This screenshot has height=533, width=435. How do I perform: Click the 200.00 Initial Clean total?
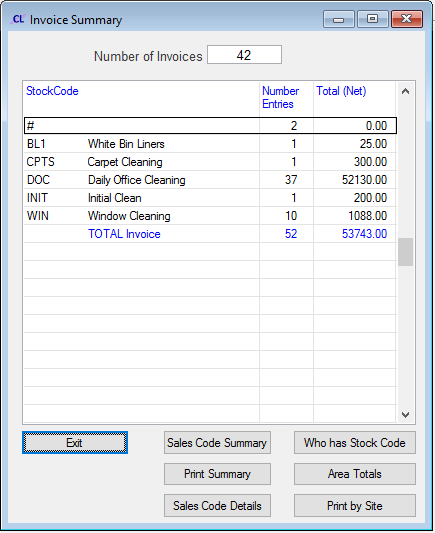[370, 198]
